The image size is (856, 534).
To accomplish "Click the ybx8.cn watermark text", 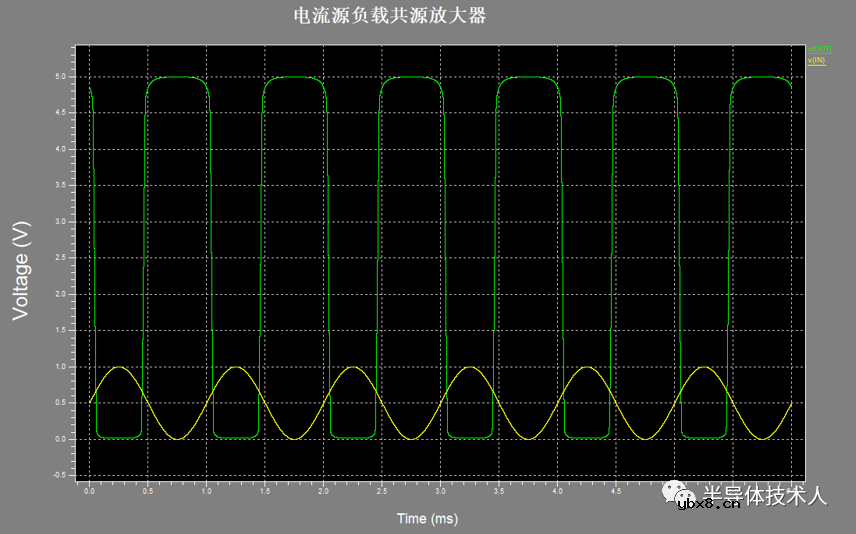I will pos(708,504).
